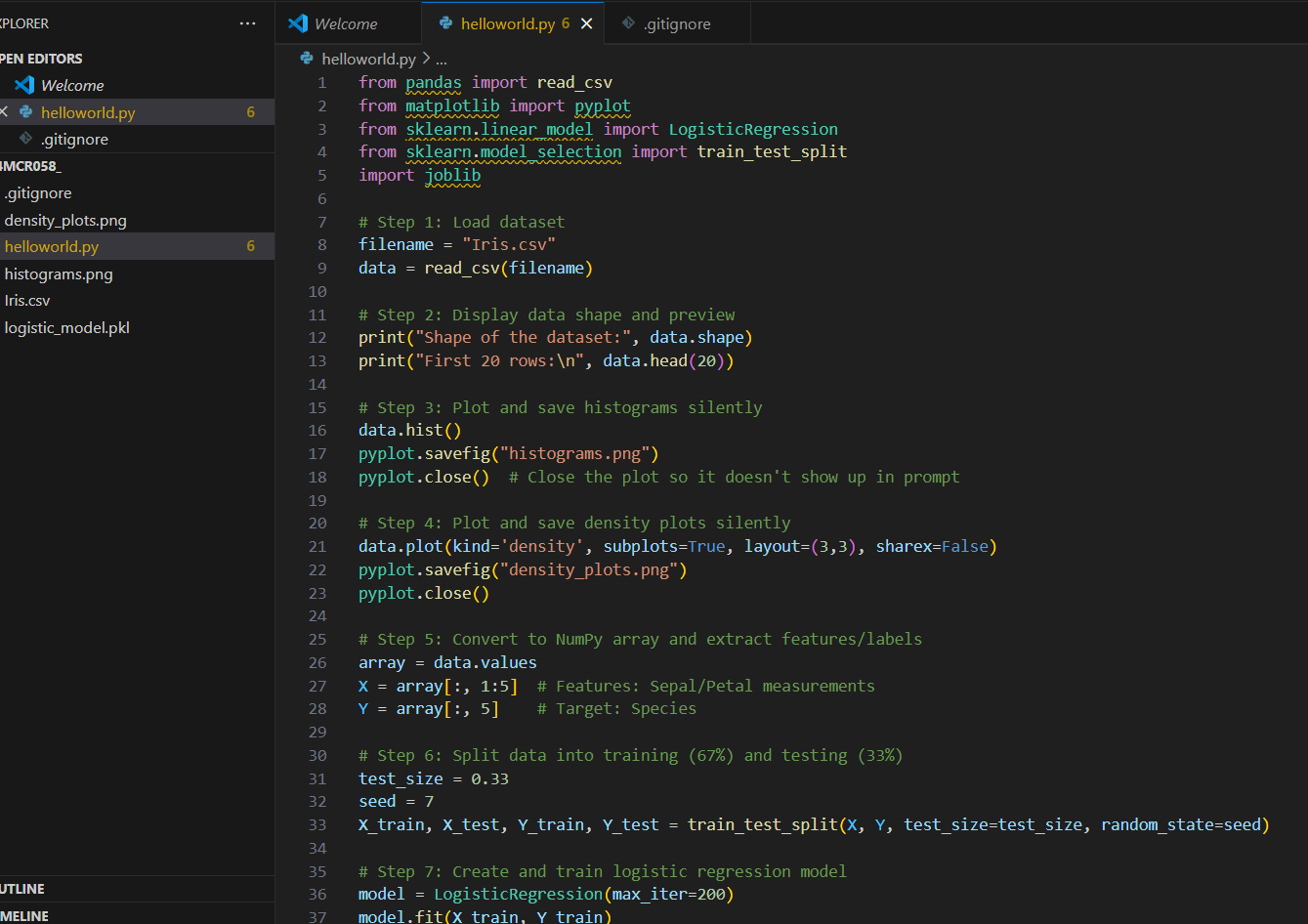Click 'max_iter=200' on line 36

click(668, 895)
